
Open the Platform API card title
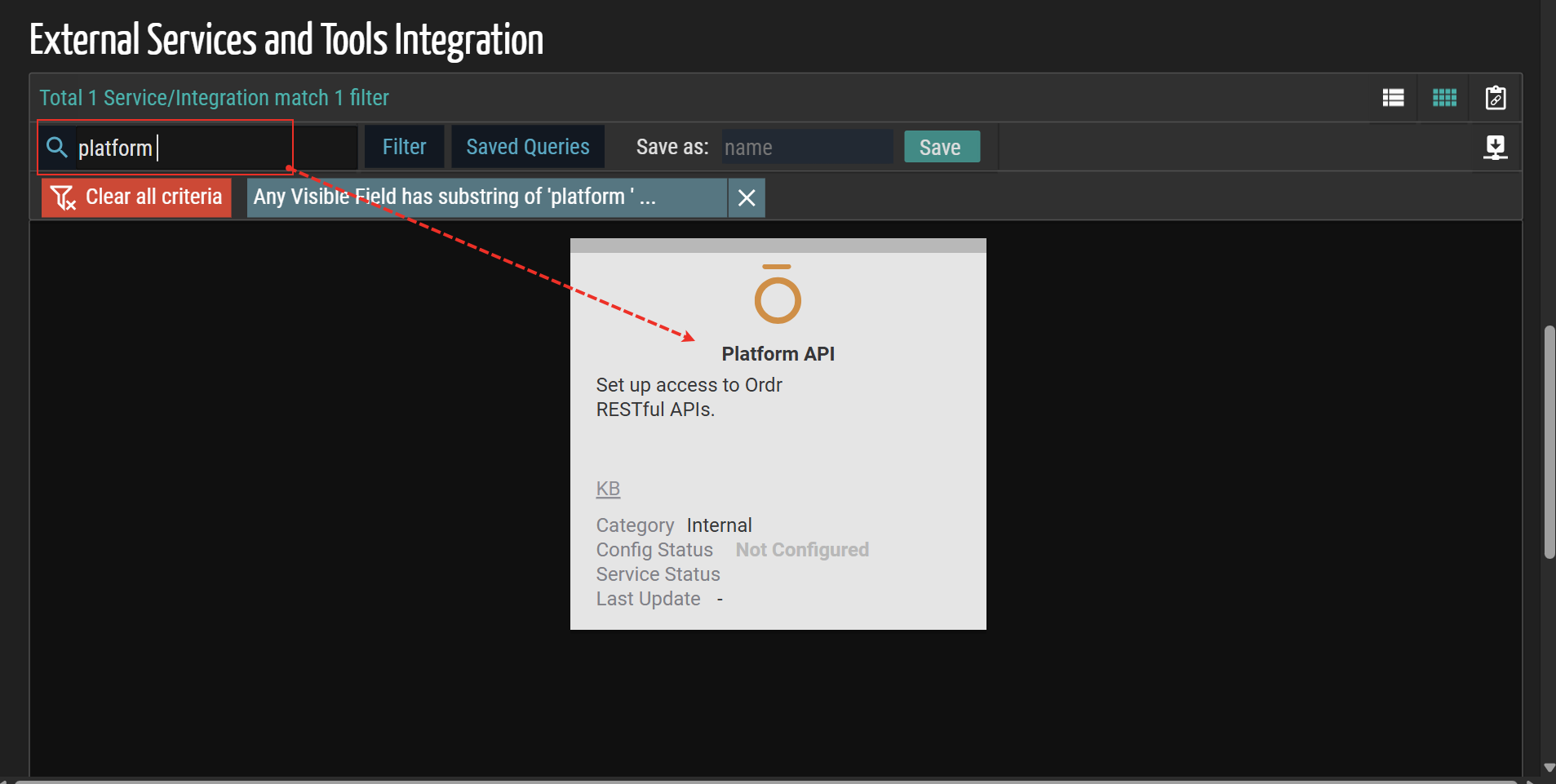778,354
